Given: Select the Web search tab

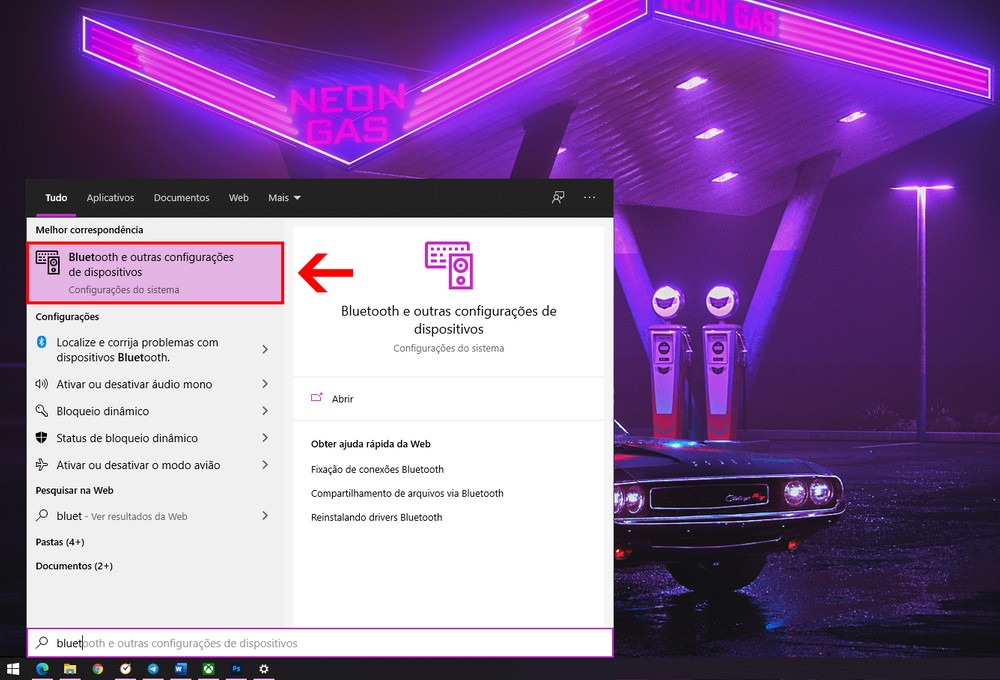Looking at the screenshot, I should (238, 198).
